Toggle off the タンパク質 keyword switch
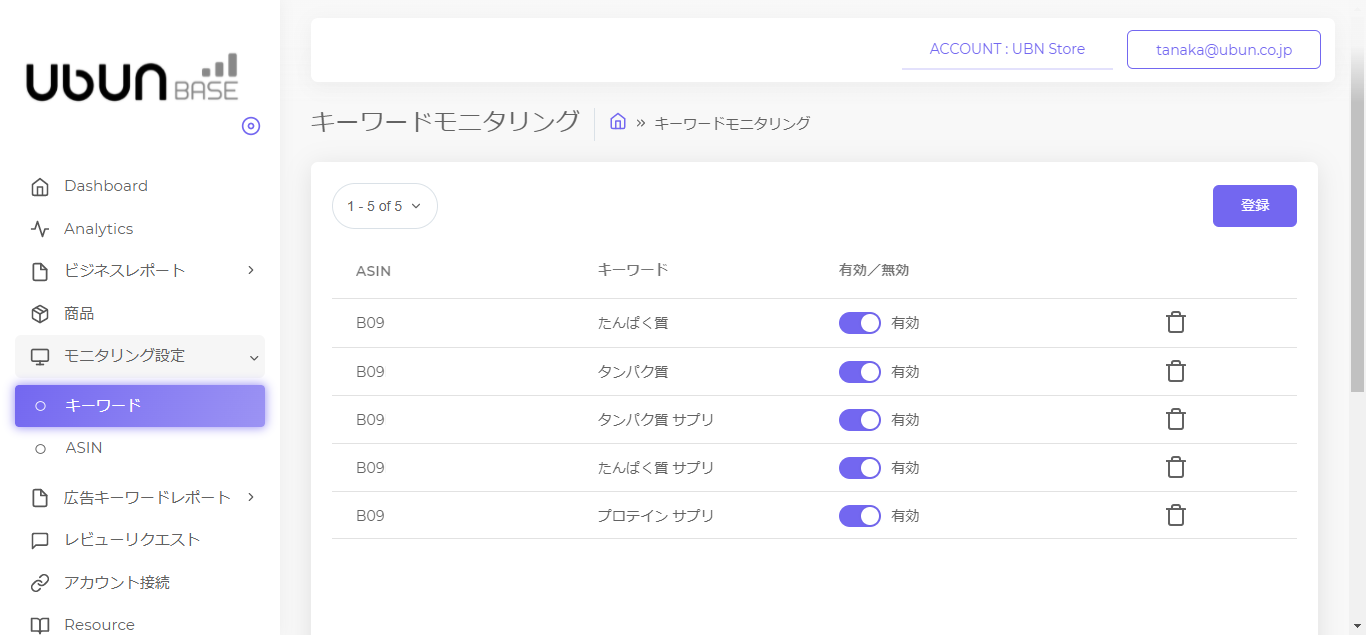 [x=860, y=372]
